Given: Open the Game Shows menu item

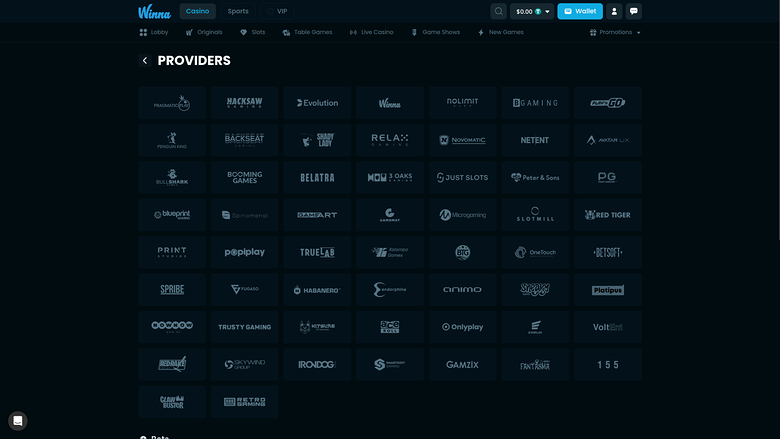Looking at the screenshot, I should click(436, 32).
